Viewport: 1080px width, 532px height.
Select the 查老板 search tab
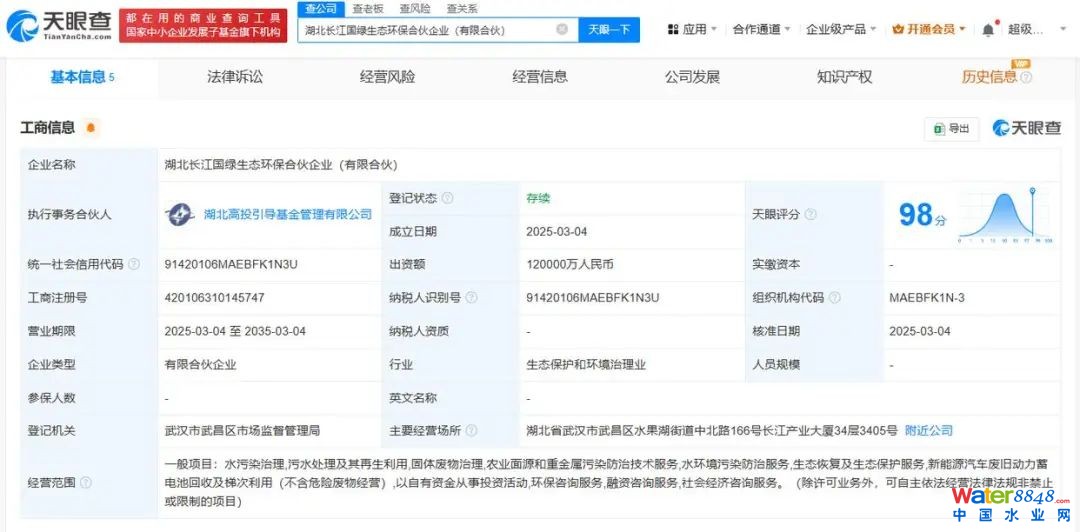366,8
